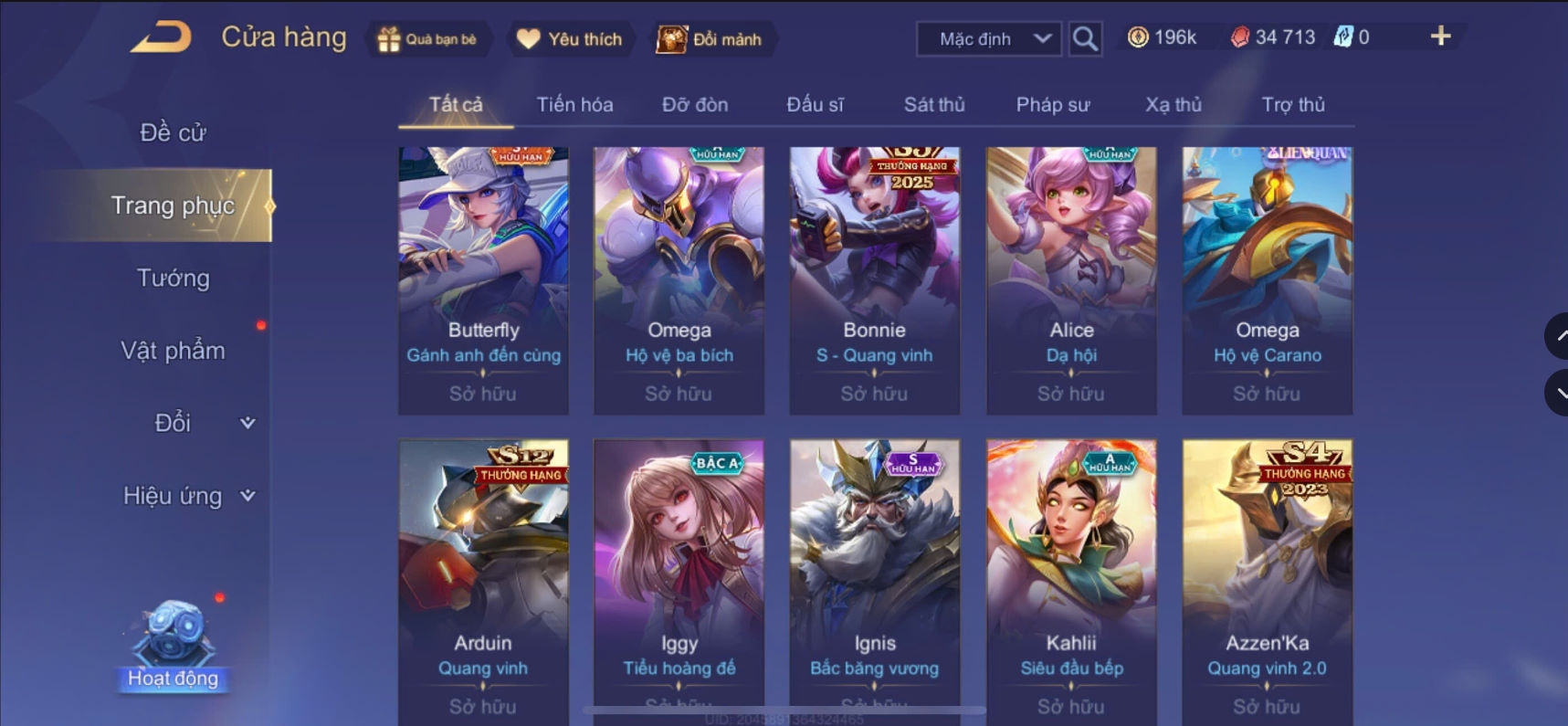Open the Đổi mảnh exchange icon
The height and width of the screenshot is (726, 1568).
[x=671, y=39]
